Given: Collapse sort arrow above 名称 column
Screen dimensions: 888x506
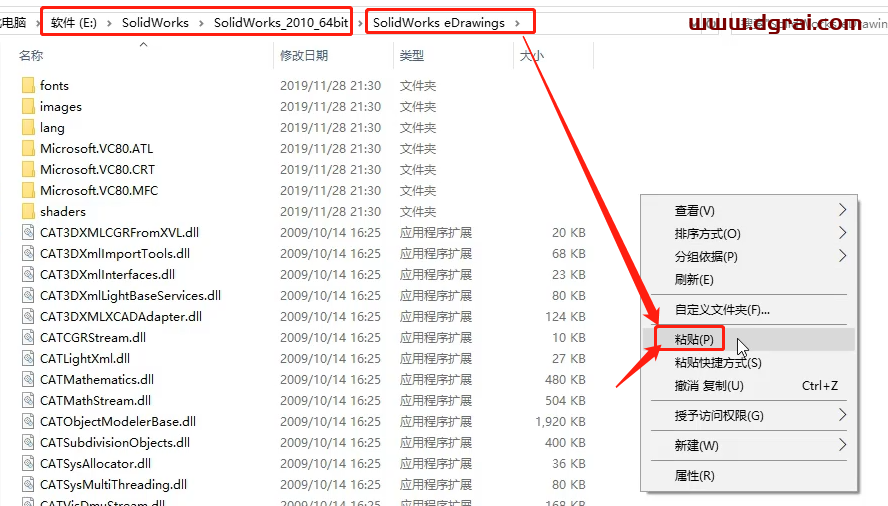Looking at the screenshot, I should click(144, 44).
